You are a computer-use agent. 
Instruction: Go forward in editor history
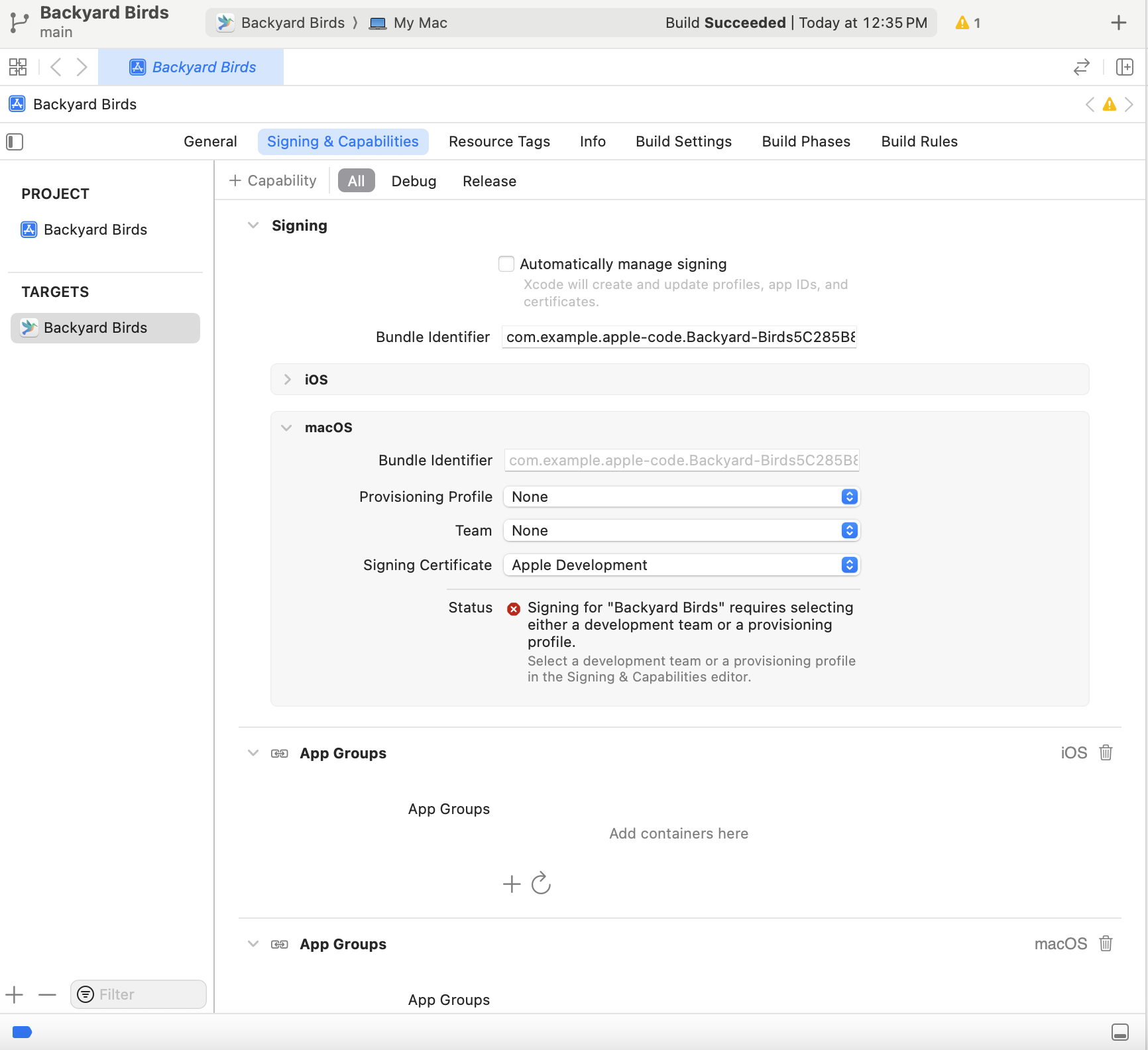coord(82,67)
